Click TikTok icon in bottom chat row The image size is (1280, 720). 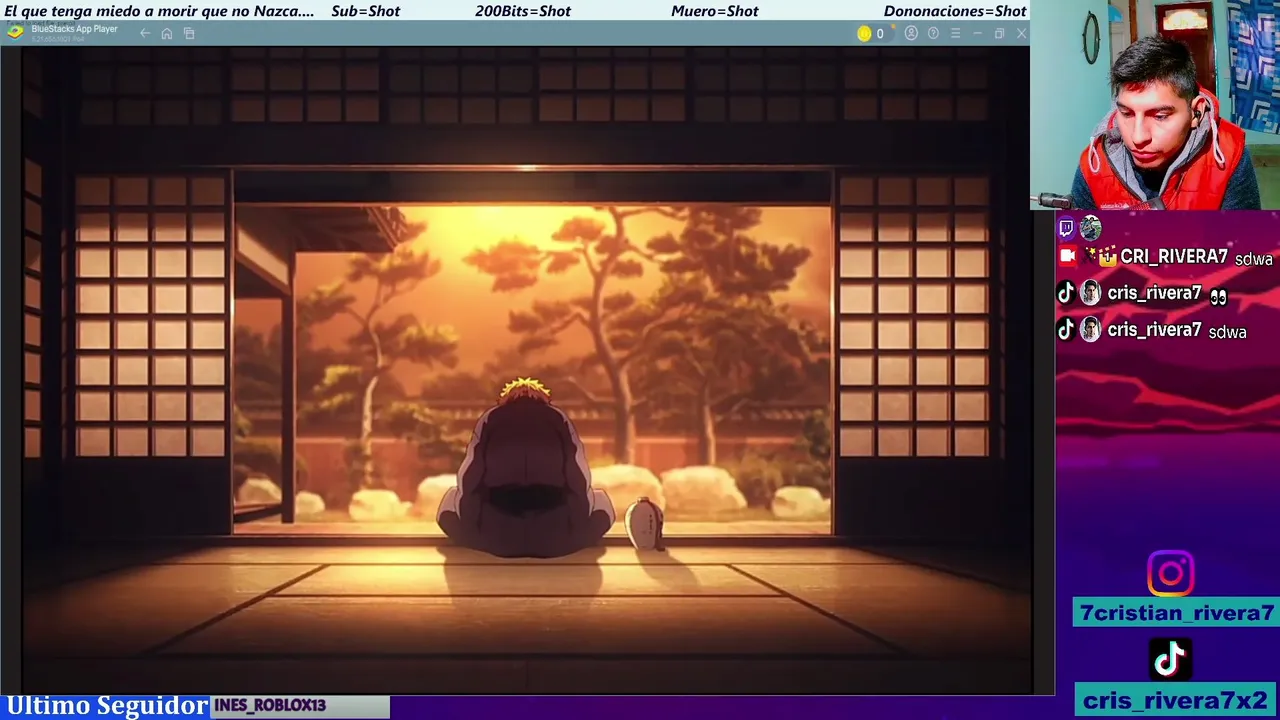click(1066, 330)
